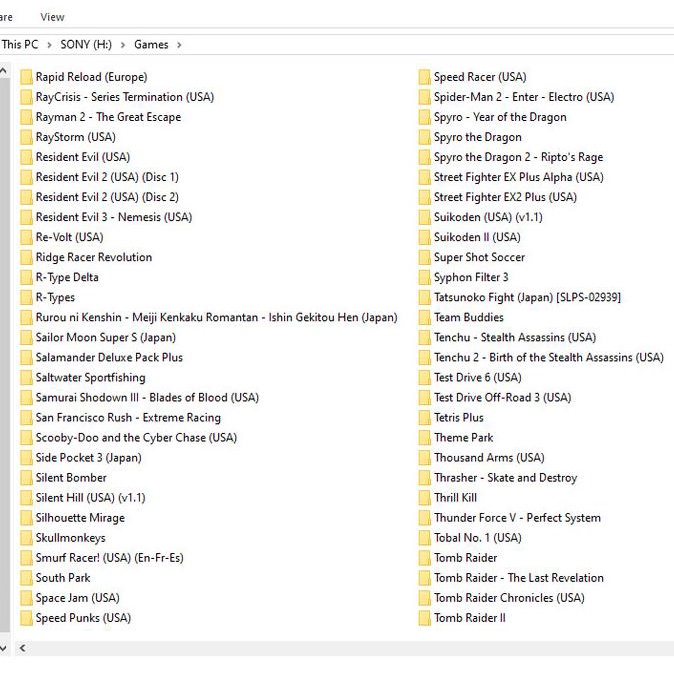
Task: Select the Resident Evil 3 - Nemesis folder icon
Action: point(26,217)
